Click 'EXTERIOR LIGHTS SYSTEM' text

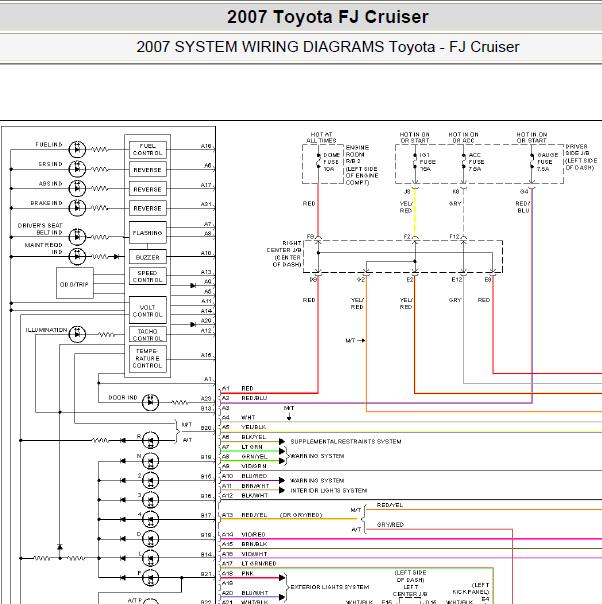coord(330,587)
